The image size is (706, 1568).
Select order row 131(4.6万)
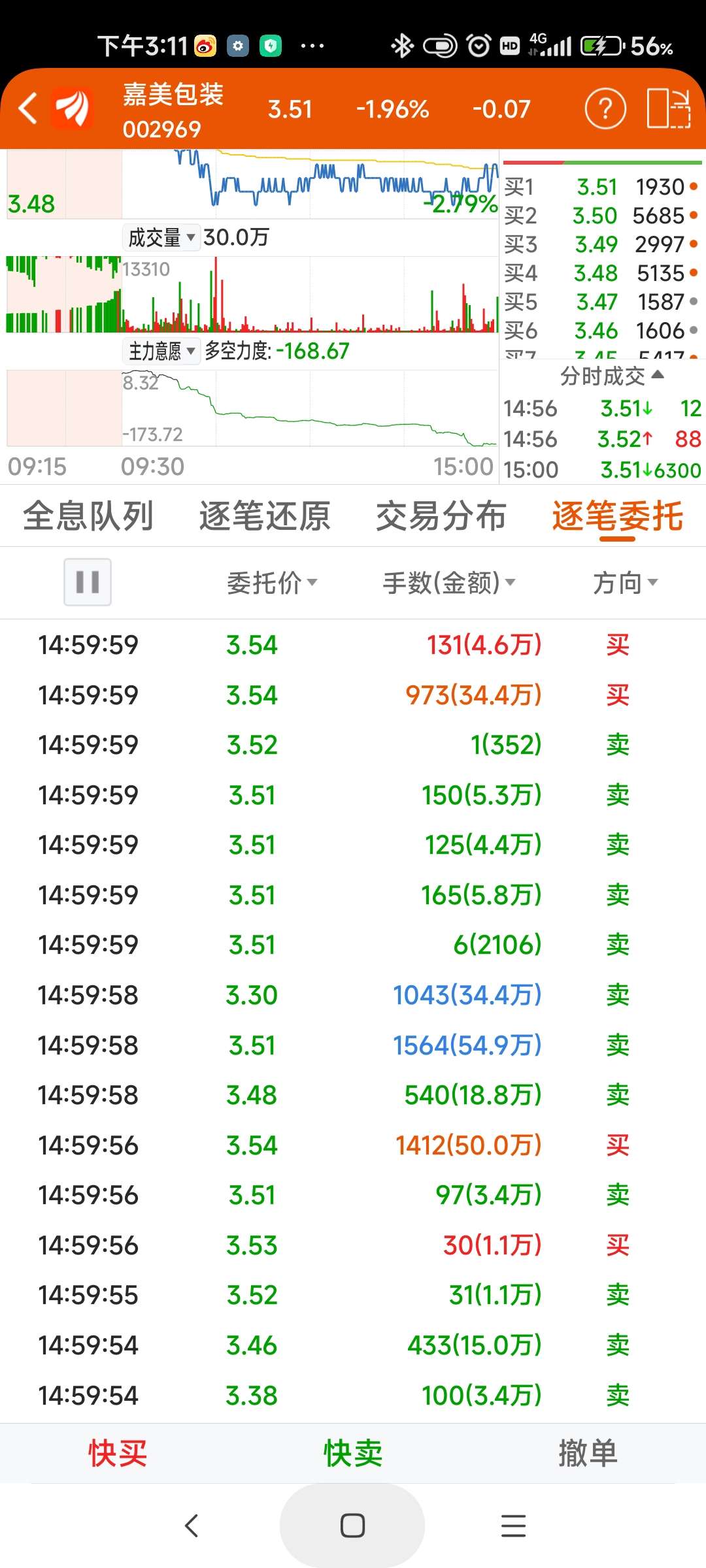click(353, 645)
